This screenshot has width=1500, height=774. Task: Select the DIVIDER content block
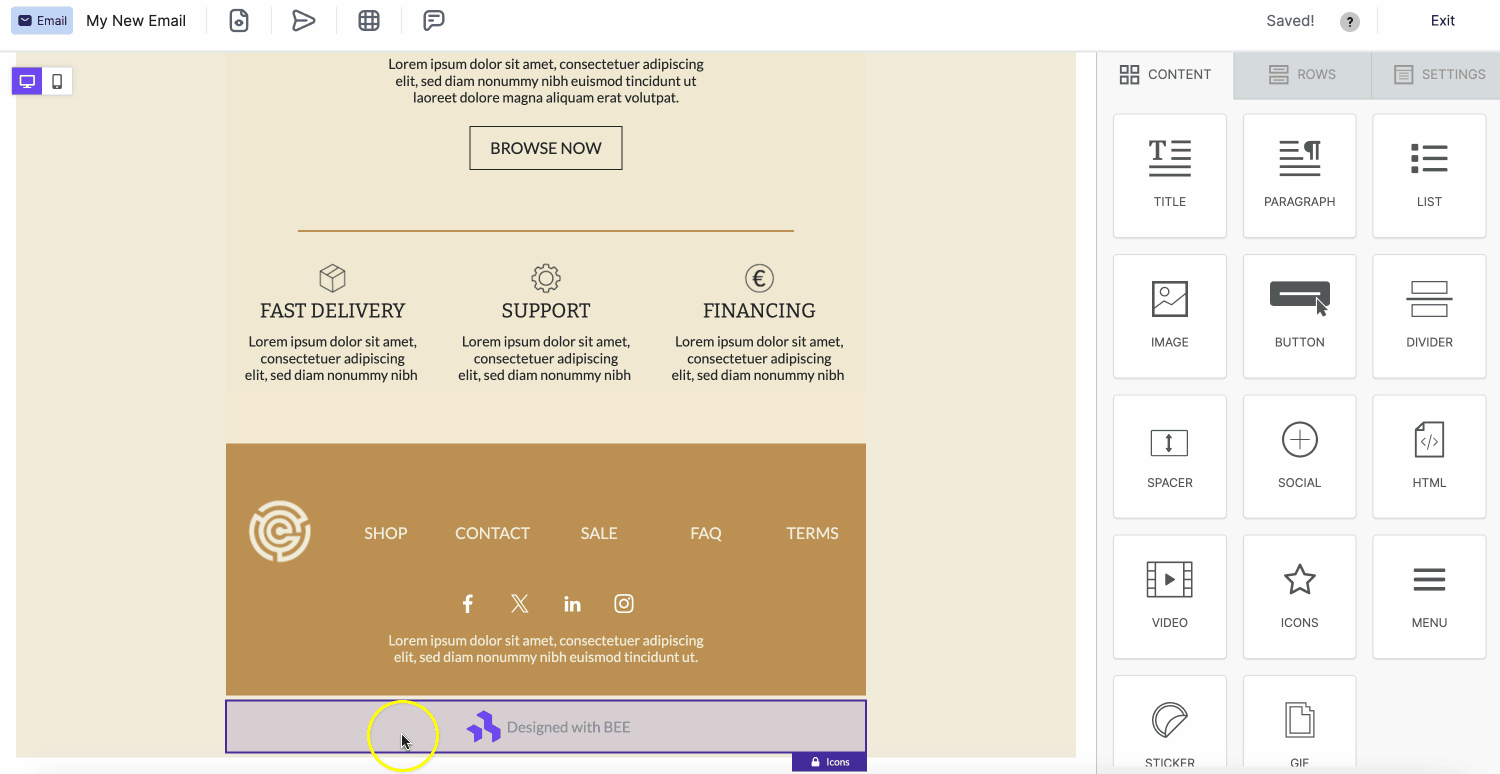coord(1430,316)
